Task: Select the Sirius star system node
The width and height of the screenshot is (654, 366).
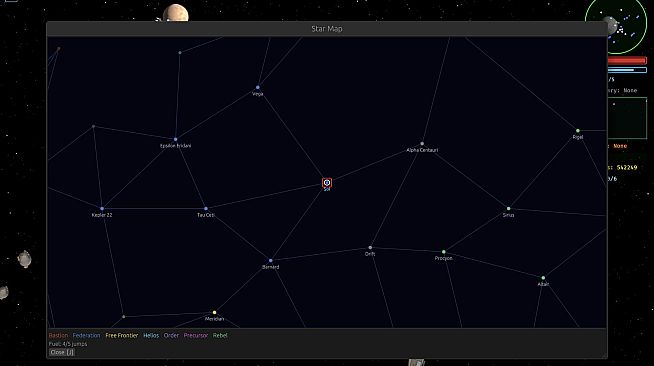Action: [x=508, y=208]
